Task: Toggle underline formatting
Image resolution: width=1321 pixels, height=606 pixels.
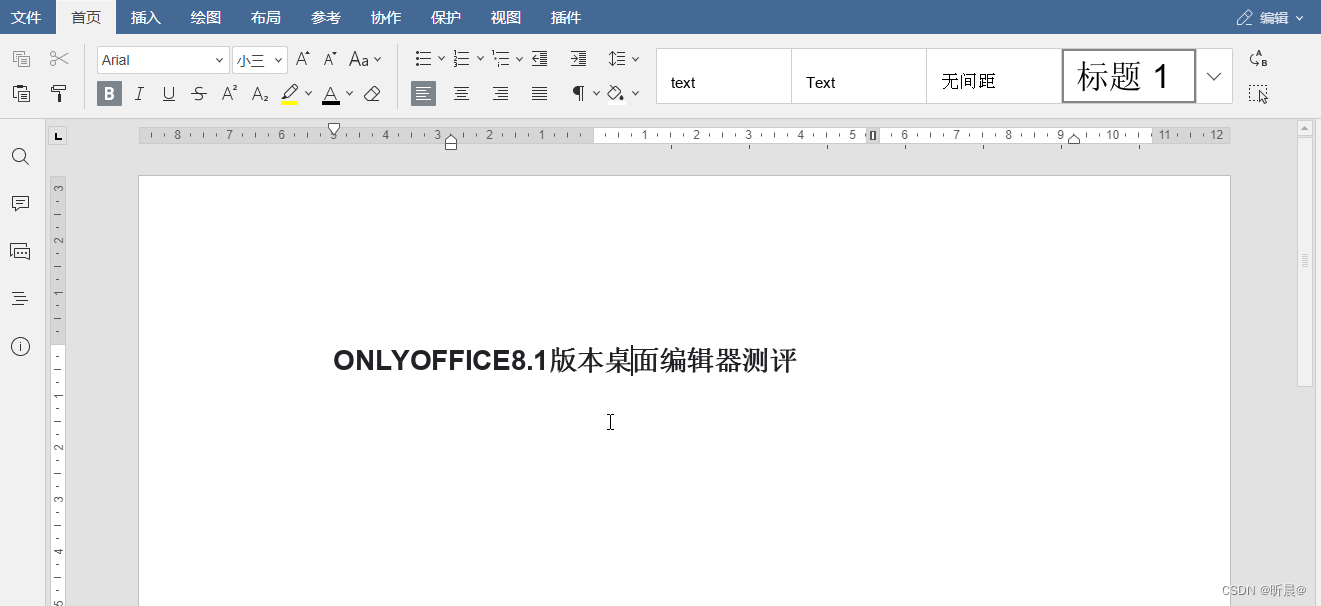Action: click(169, 94)
